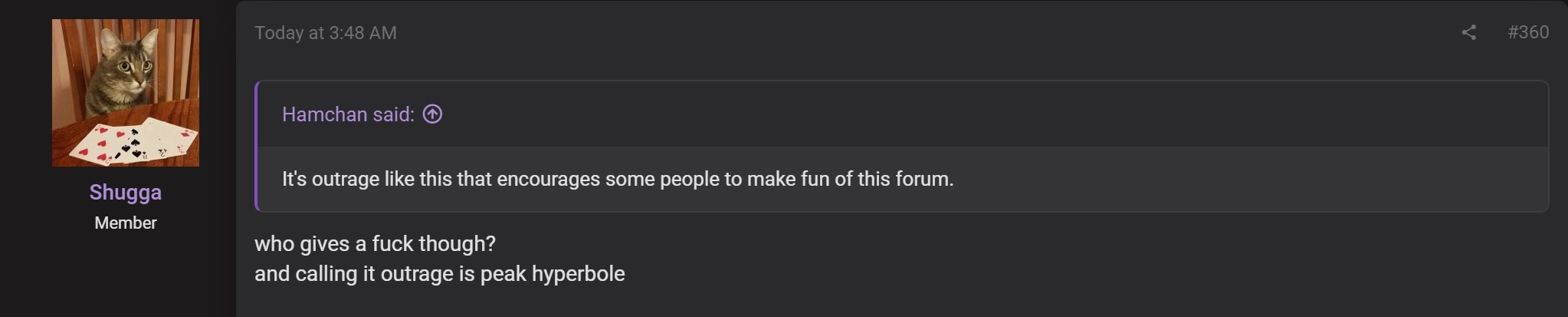Select the purple left border of the quote

(256, 146)
